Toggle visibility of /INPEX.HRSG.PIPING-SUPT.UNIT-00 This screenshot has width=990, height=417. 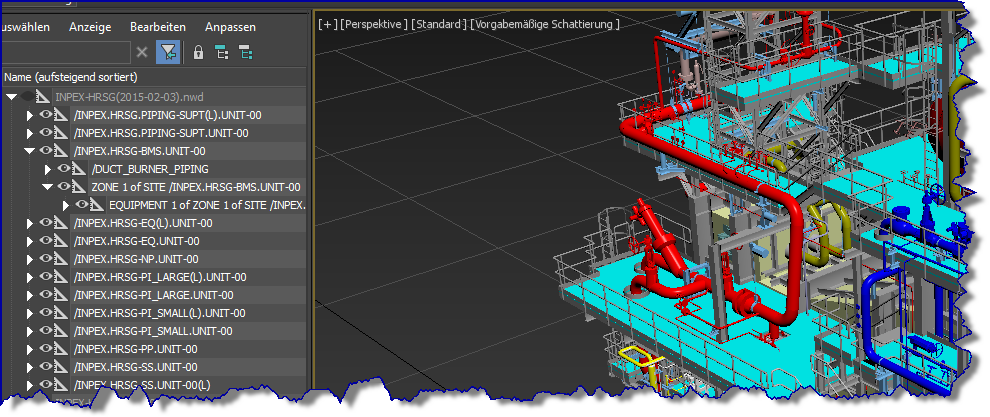coord(45,133)
